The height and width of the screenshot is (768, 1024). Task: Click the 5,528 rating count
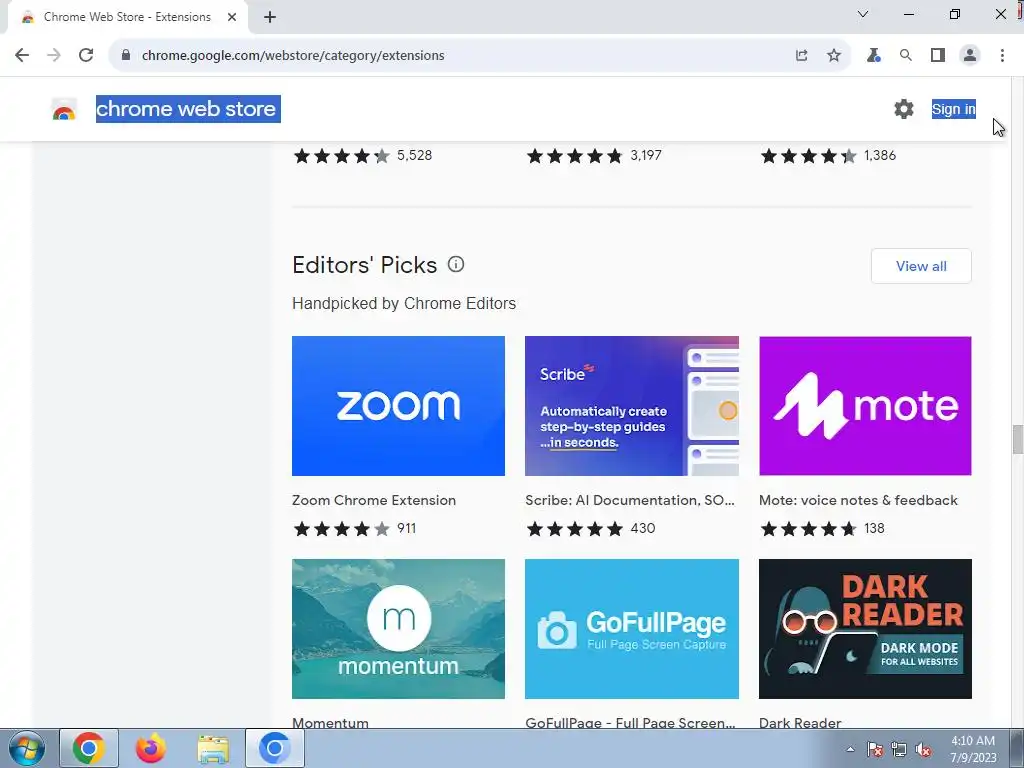415,155
